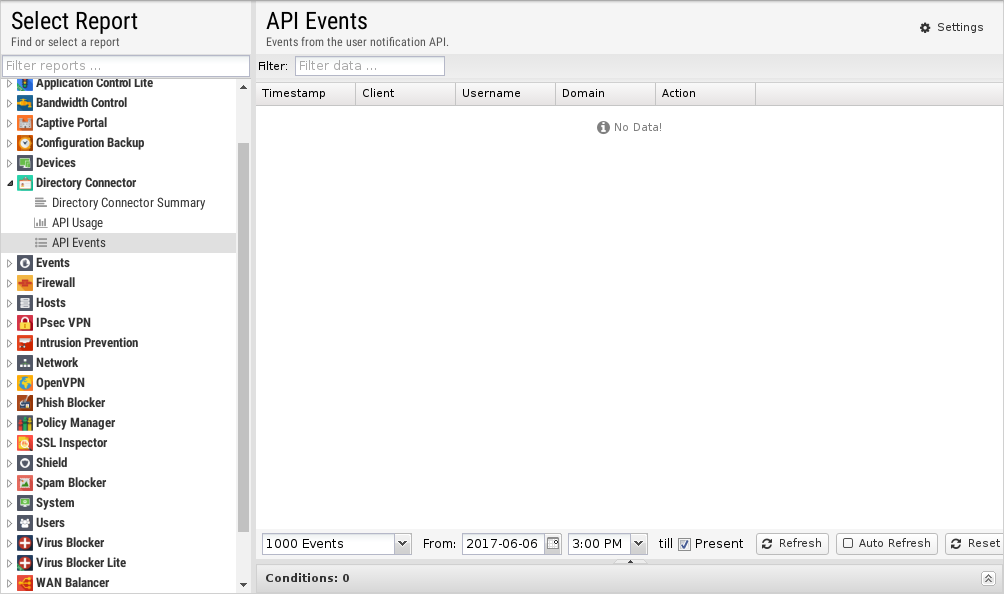The width and height of the screenshot is (1004, 594).
Task: Click the Reset button
Action: pyautogui.click(x=975, y=543)
